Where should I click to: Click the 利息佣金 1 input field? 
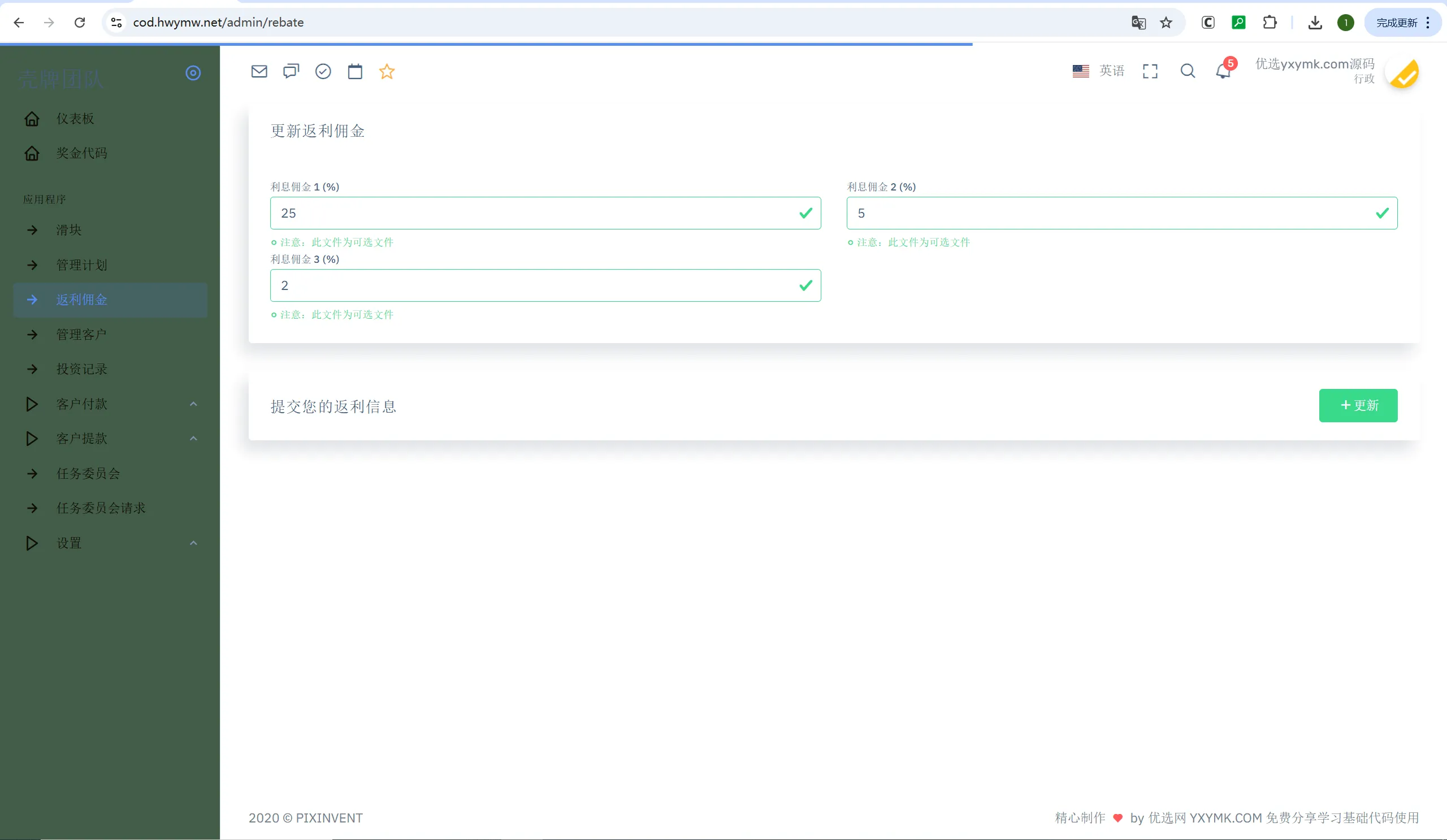coord(534,213)
